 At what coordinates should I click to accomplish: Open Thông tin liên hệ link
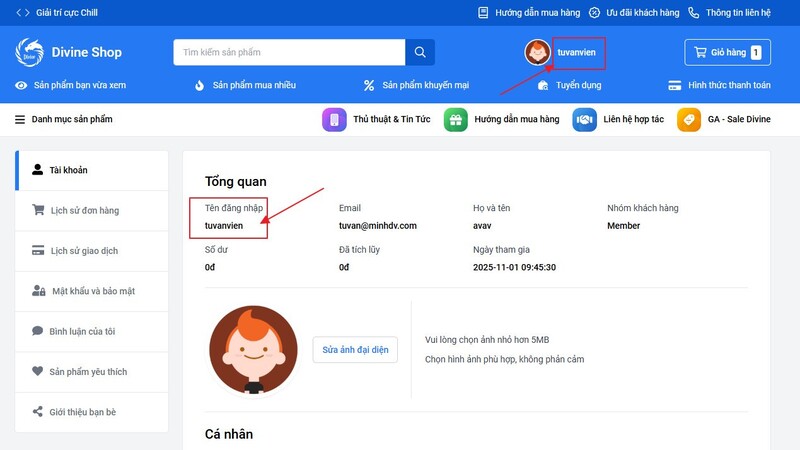pos(738,13)
